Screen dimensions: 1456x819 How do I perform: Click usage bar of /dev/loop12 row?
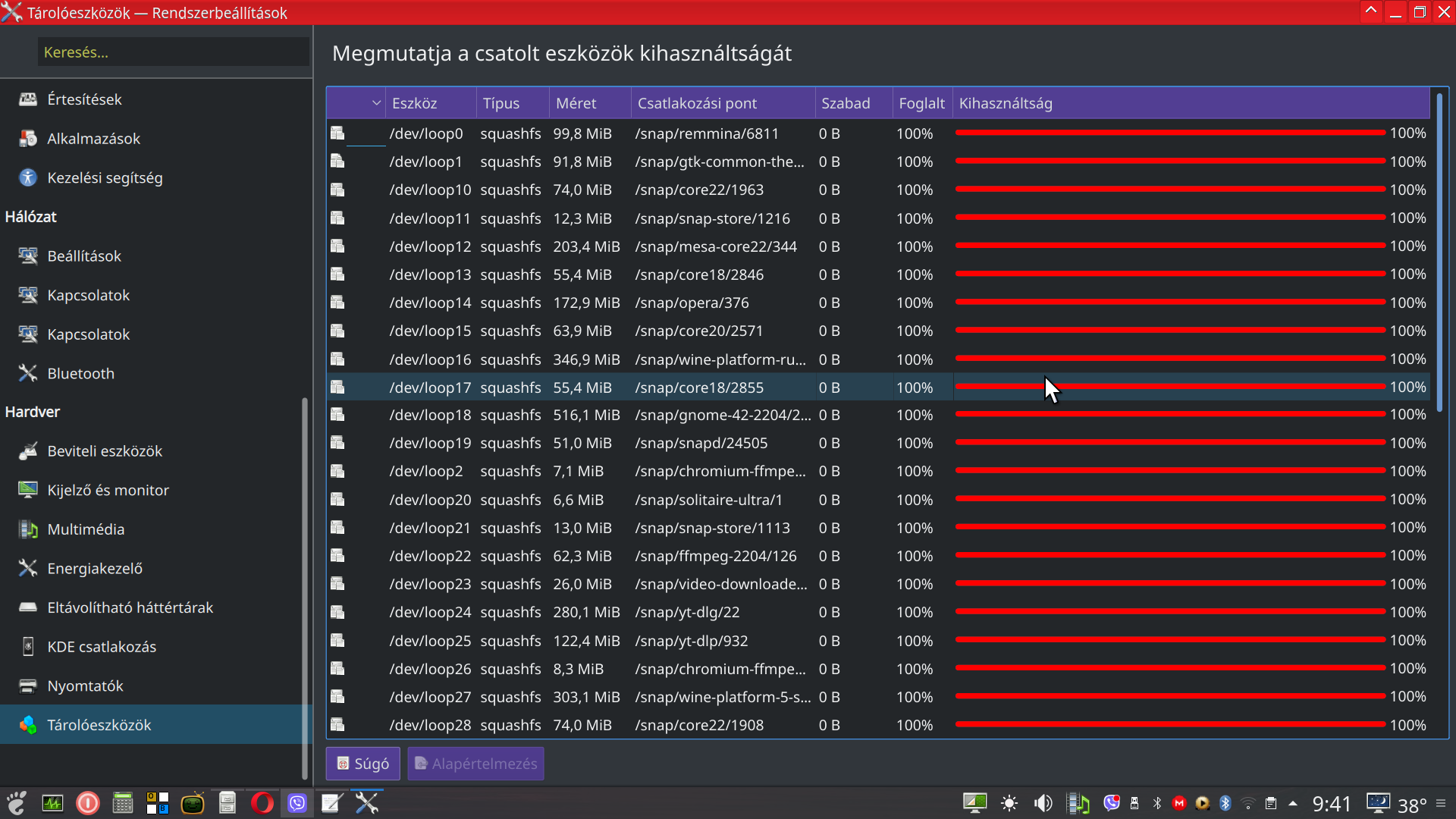coord(1170,246)
